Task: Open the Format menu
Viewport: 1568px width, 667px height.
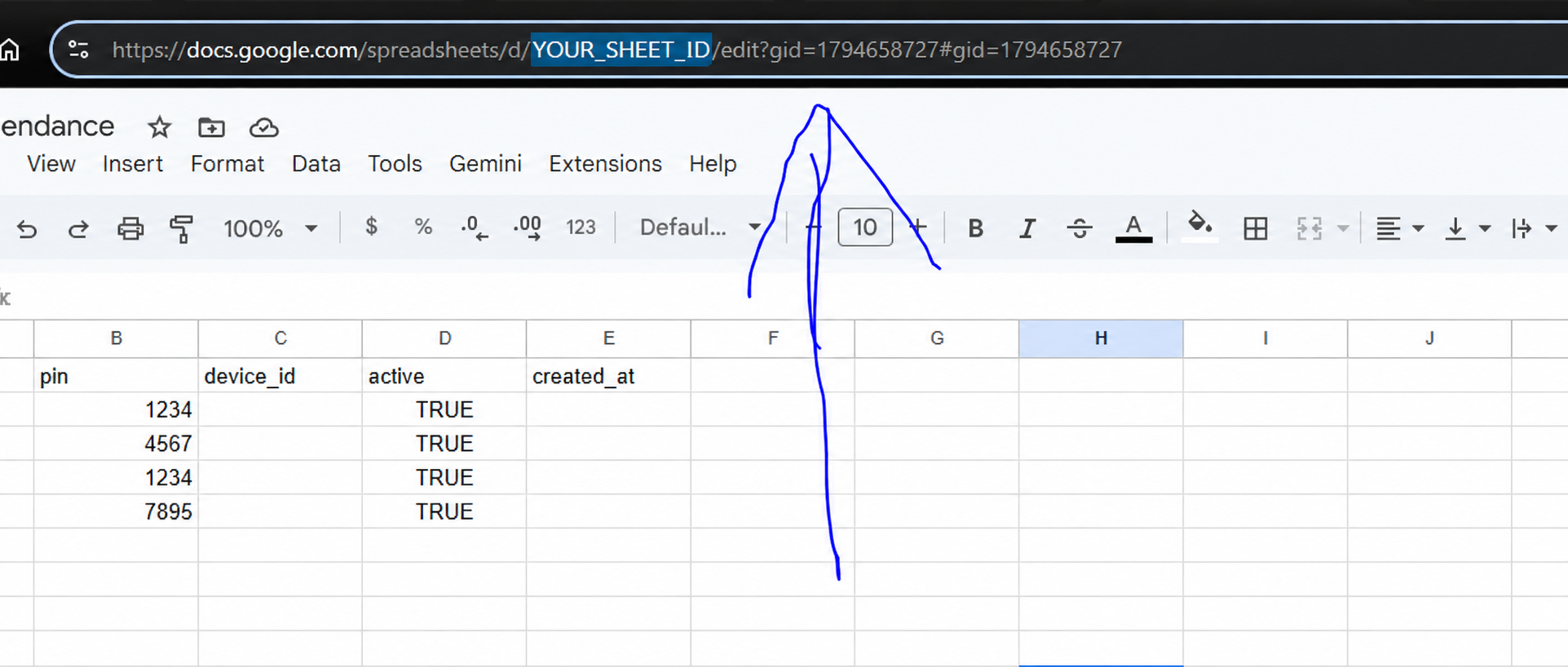Action: coord(227,164)
